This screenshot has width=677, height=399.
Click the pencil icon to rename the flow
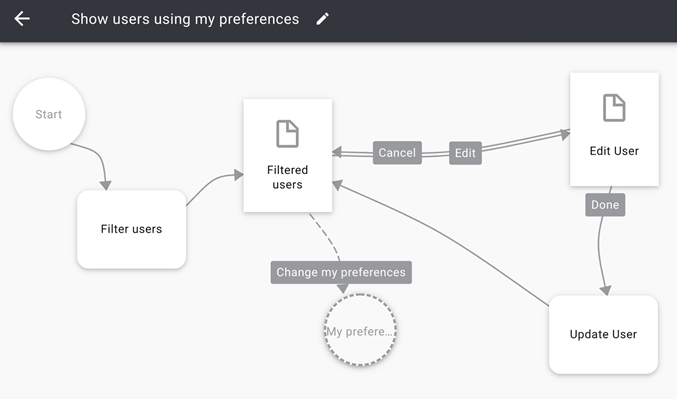click(323, 19)
